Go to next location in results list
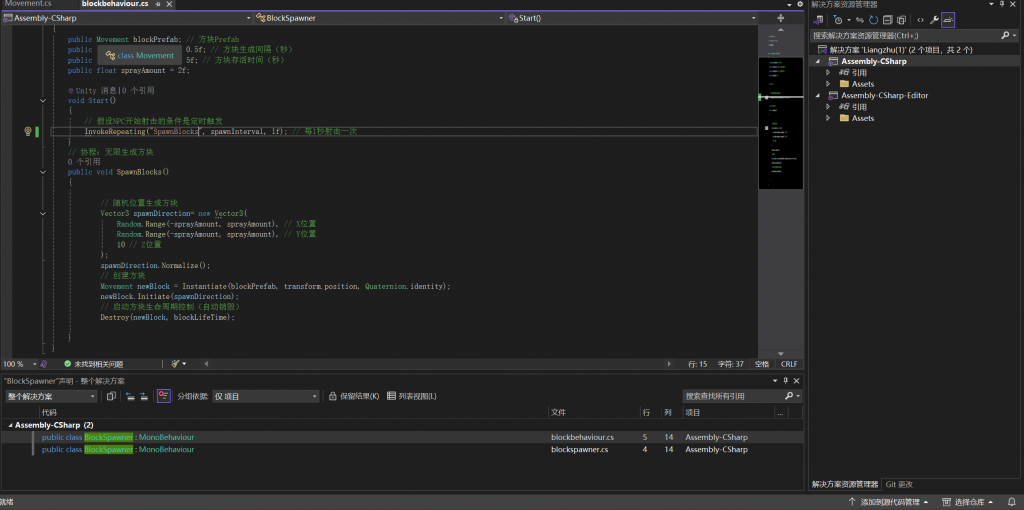 tap(144, 396)
